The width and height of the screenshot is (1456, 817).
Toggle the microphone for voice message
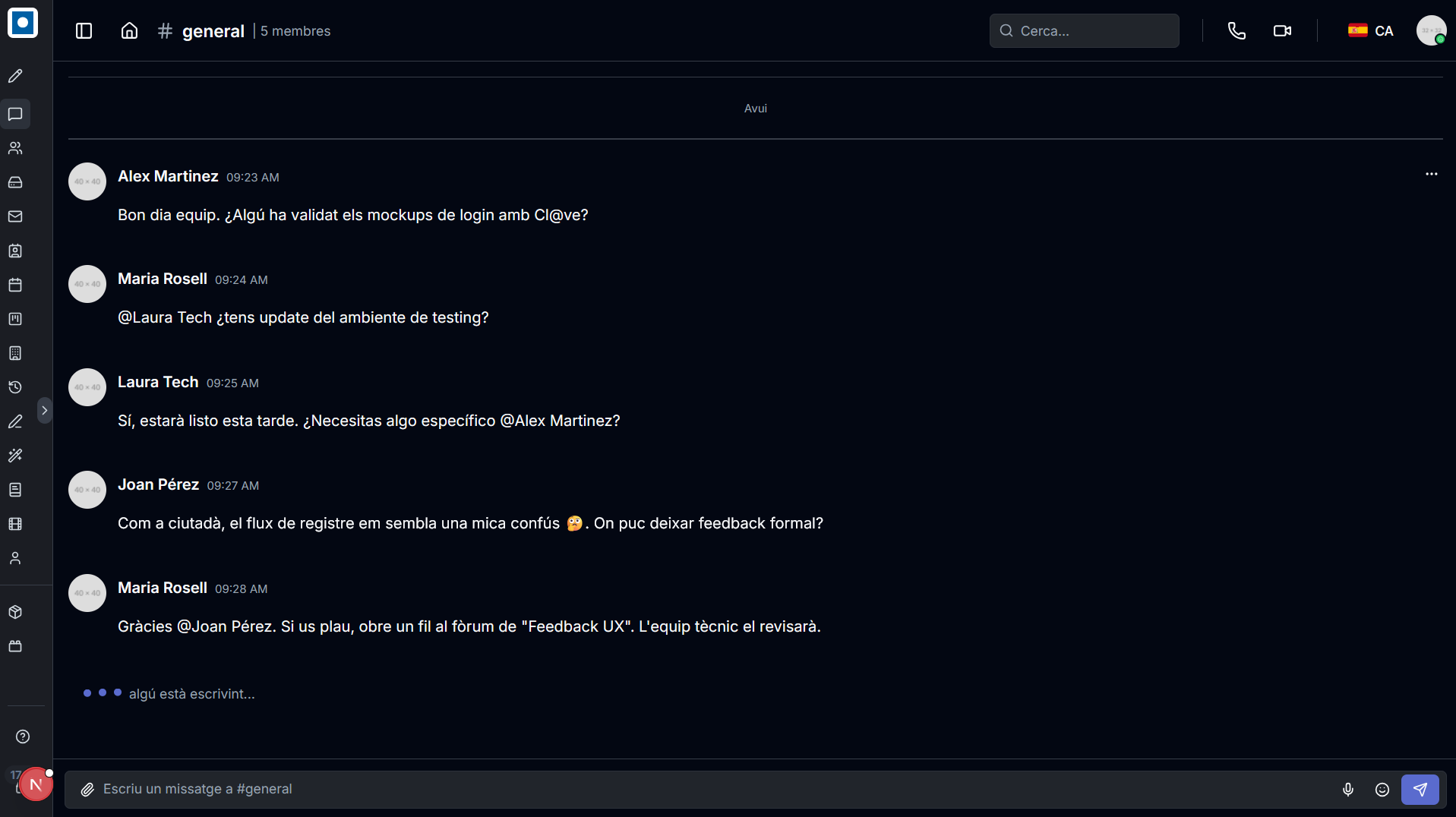tap(1347, 790)
